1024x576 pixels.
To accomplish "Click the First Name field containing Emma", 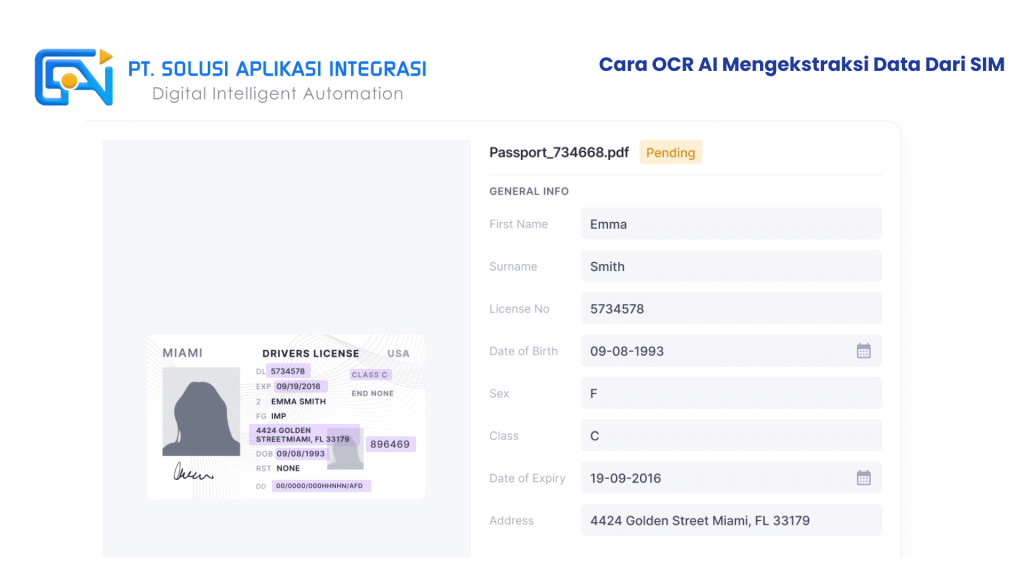I will pos(730,224).
